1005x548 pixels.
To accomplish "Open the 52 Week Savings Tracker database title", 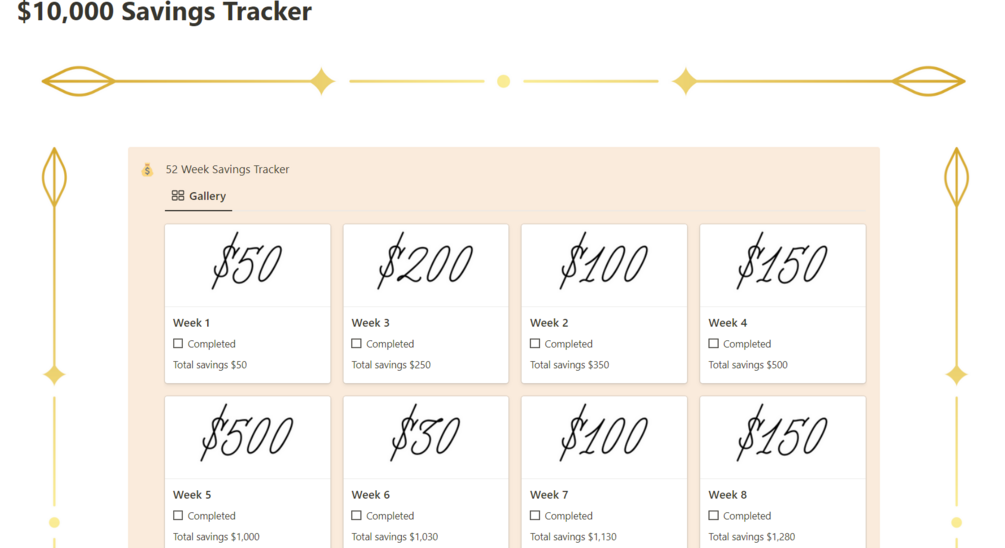I will click(x=227, y=170).
